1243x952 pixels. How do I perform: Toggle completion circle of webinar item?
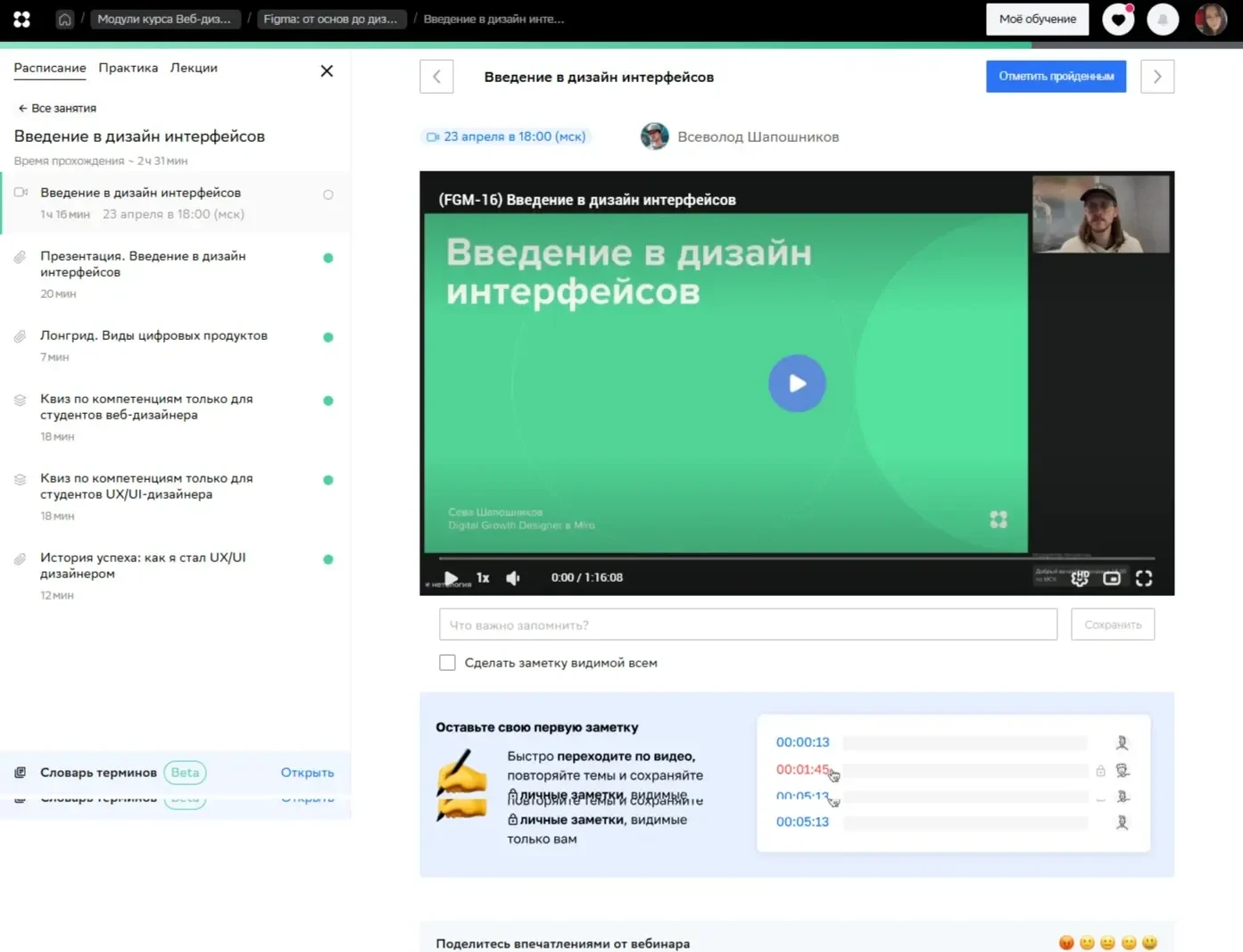[328, 195]
